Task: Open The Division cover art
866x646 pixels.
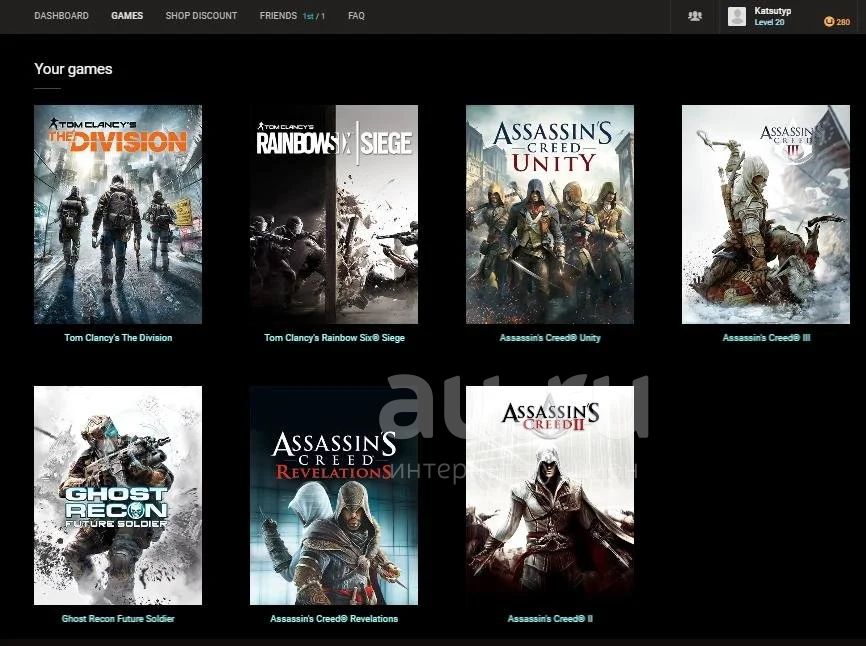Action: [x=118, y=214]
